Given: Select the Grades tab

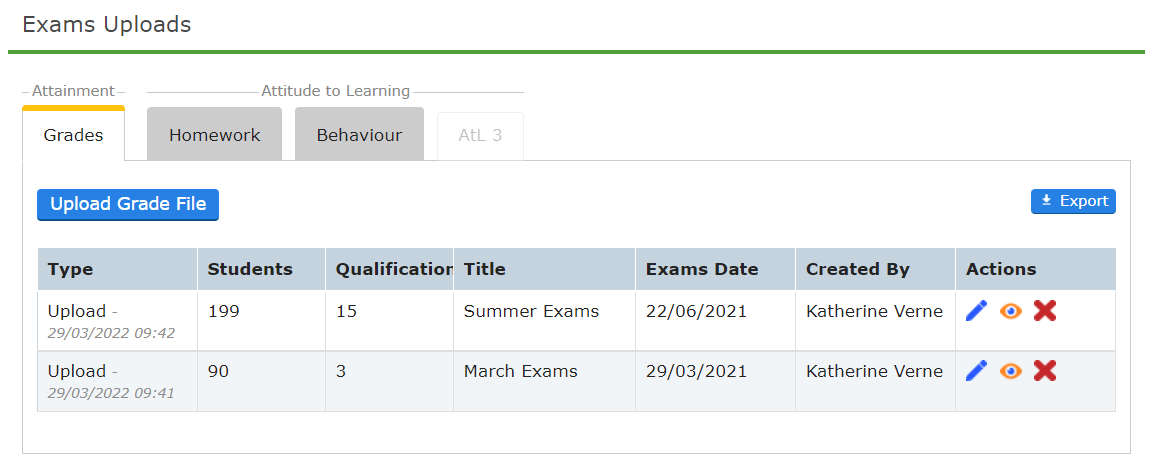Looking at the screenshot, I should (73, 135).
